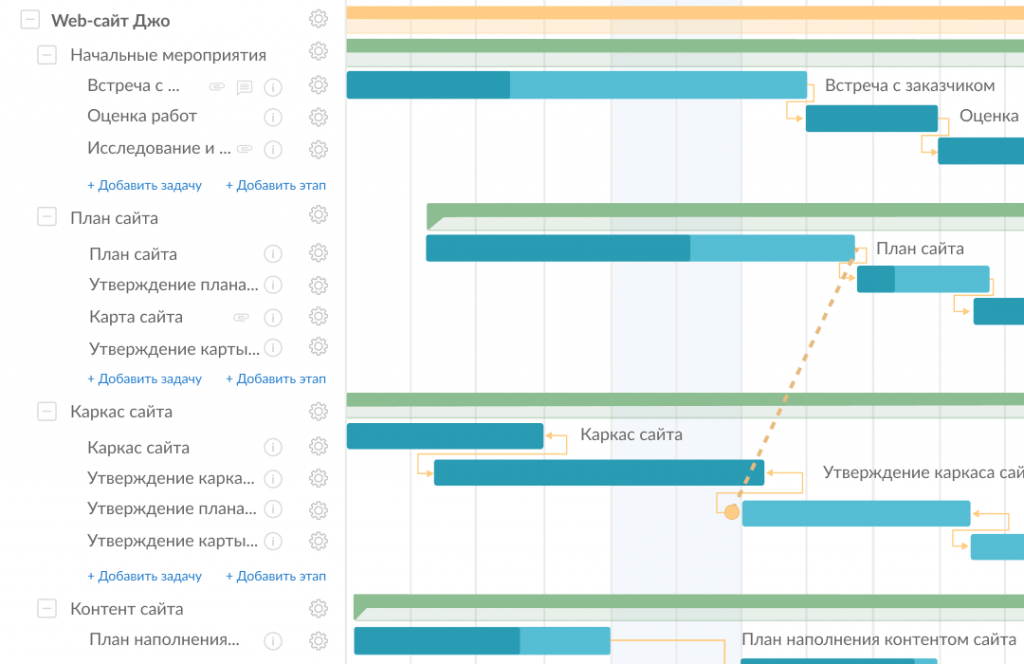Collapse the План сайта group
This screenshot has height=664, width=1024.
tap(47, 217)
